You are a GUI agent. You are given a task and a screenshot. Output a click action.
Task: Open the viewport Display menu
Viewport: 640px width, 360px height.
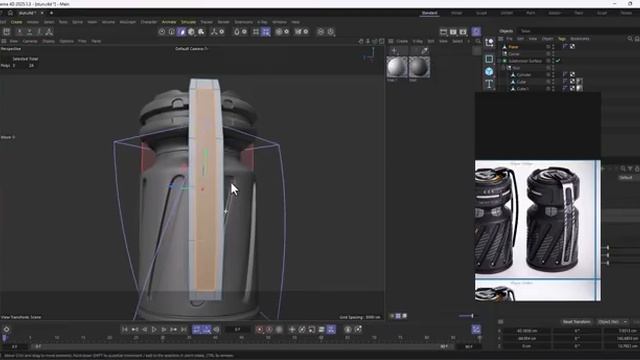pos(49,41)
